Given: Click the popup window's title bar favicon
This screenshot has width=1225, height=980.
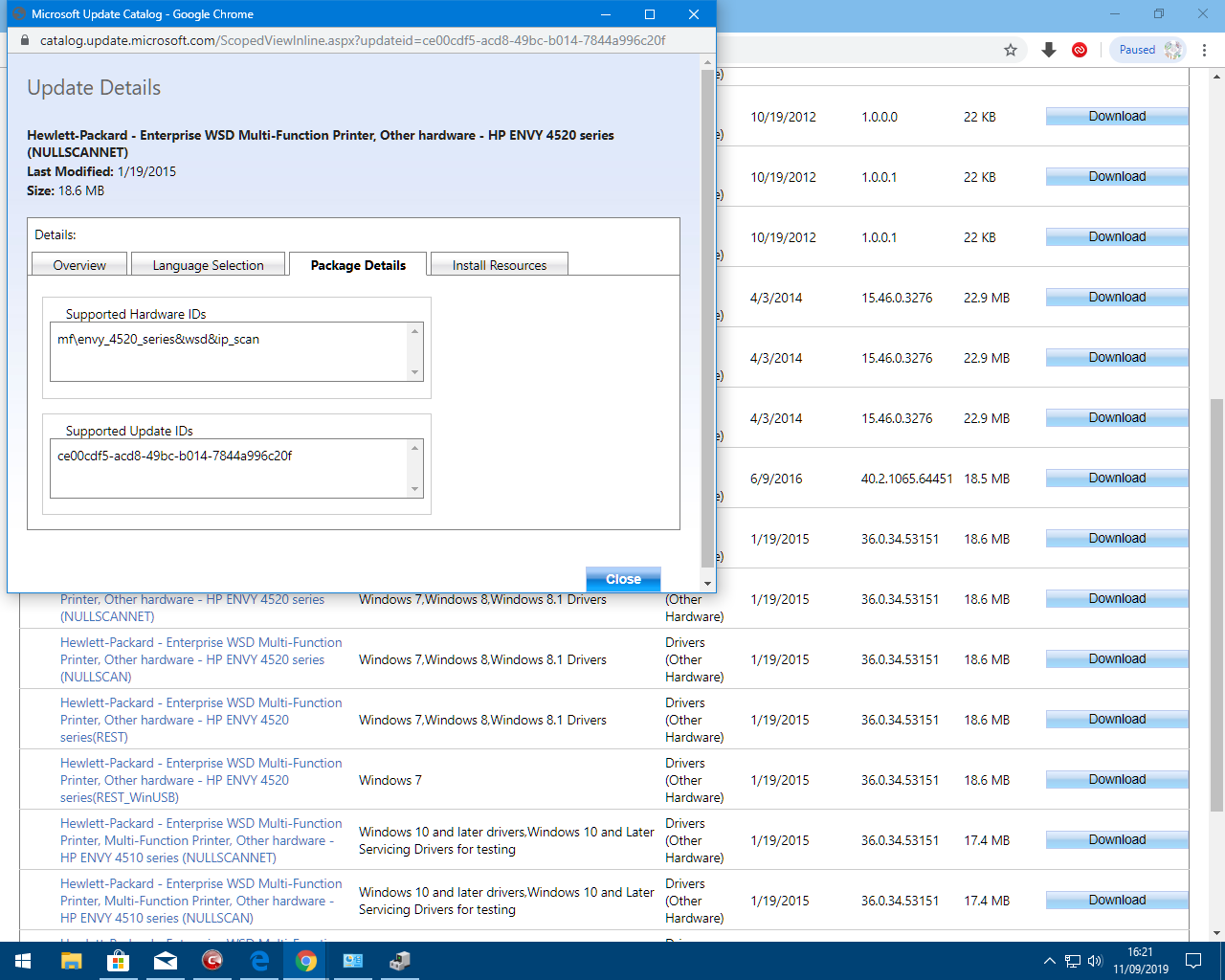Looking at the screenshot, I should pyautogui.click(x=18, y=14).
